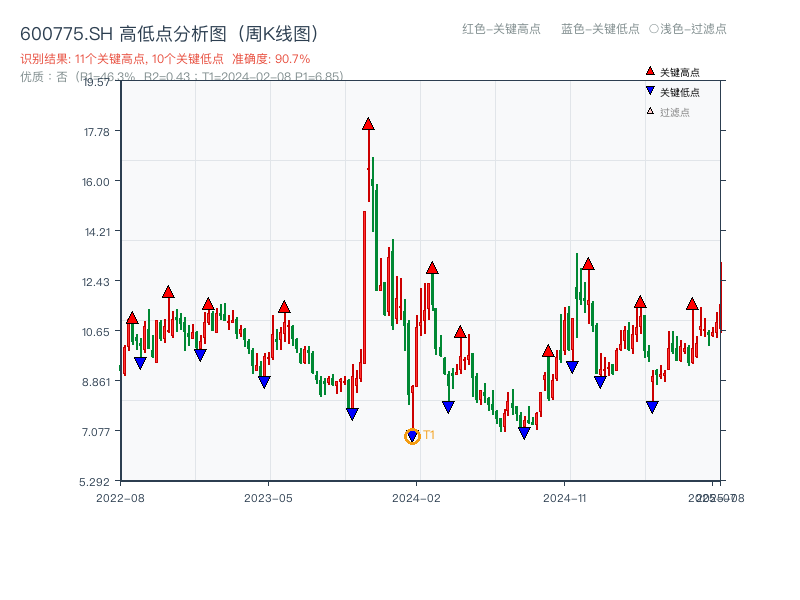This screenshot has height=600, width=800.
Task: Click the red 识别结果 accuracy summary line
Action: 165,59
